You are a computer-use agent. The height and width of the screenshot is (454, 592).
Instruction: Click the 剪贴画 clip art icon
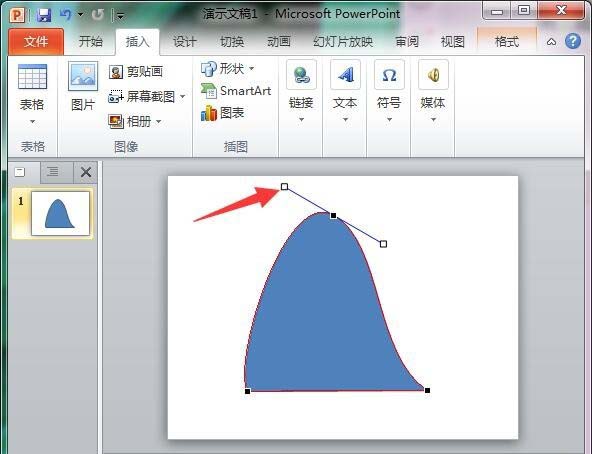116,72
